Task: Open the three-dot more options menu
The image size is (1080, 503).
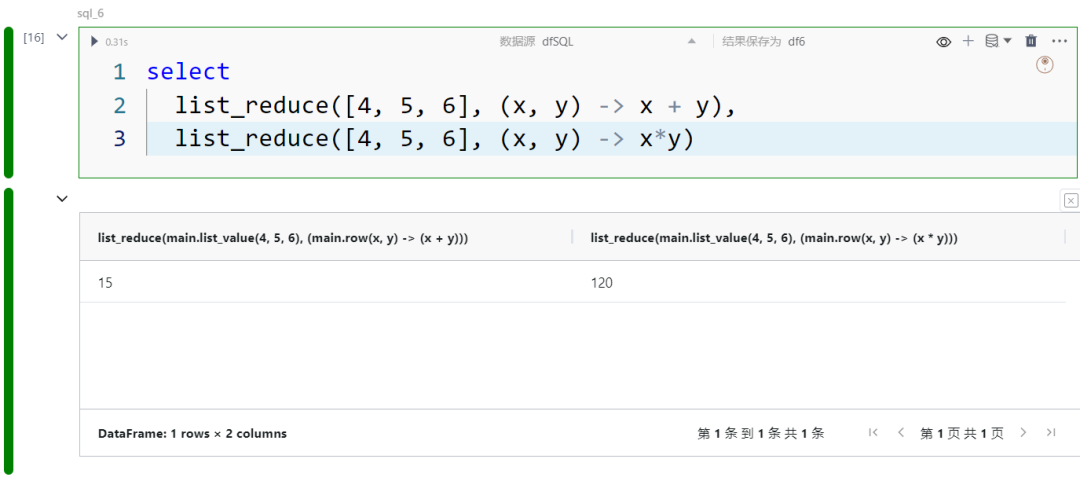Action: click(1059, 41)
